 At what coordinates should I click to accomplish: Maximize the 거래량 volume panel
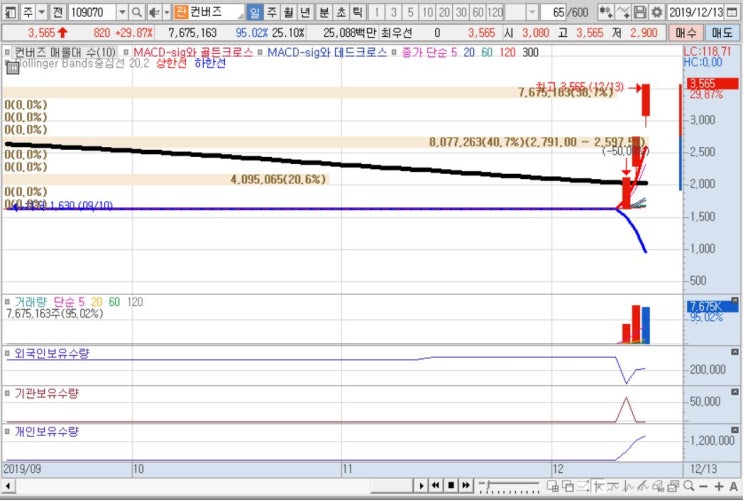click(x=734, y=300)
